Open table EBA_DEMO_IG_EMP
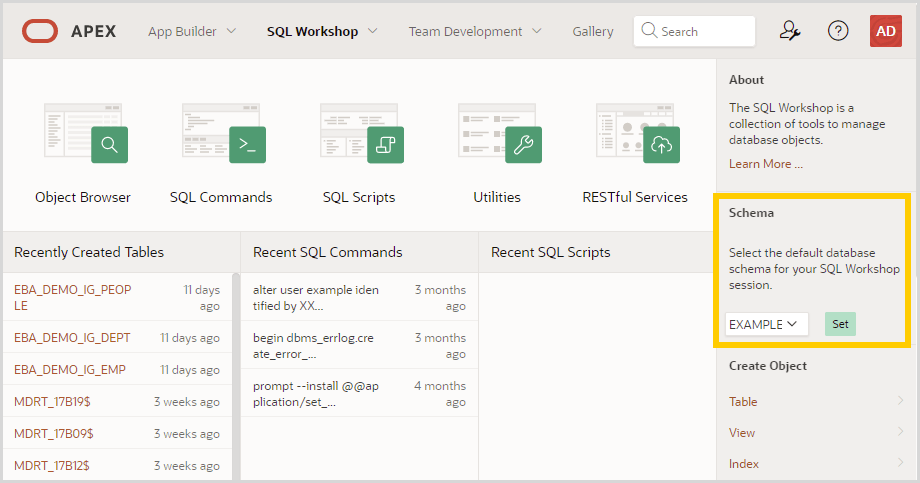Viewport: 920px width, 483px height. click(70, 370)
